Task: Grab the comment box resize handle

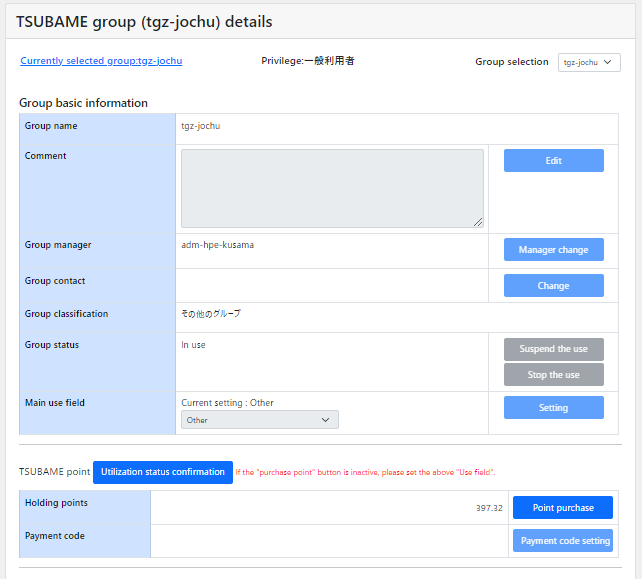Action: (x=478, y=222)
